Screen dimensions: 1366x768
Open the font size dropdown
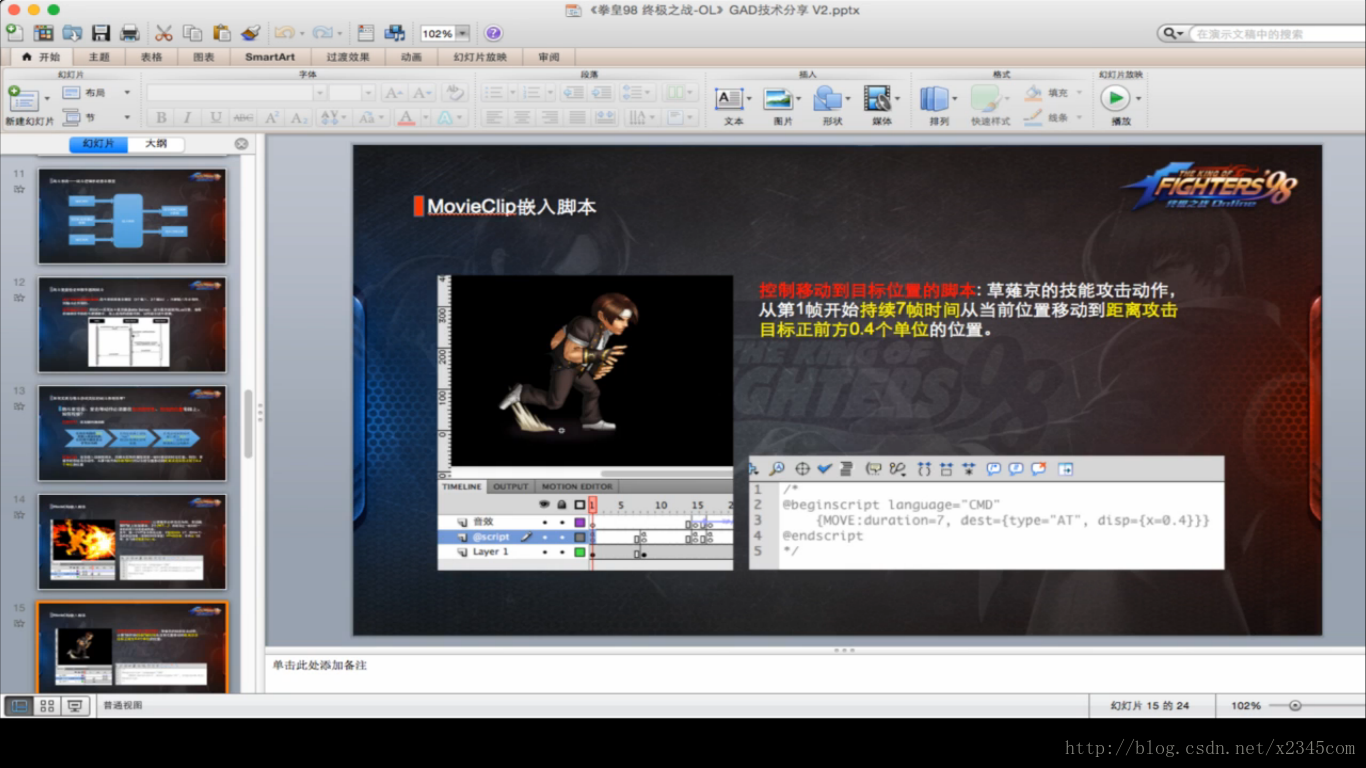(x=368, y=93)
